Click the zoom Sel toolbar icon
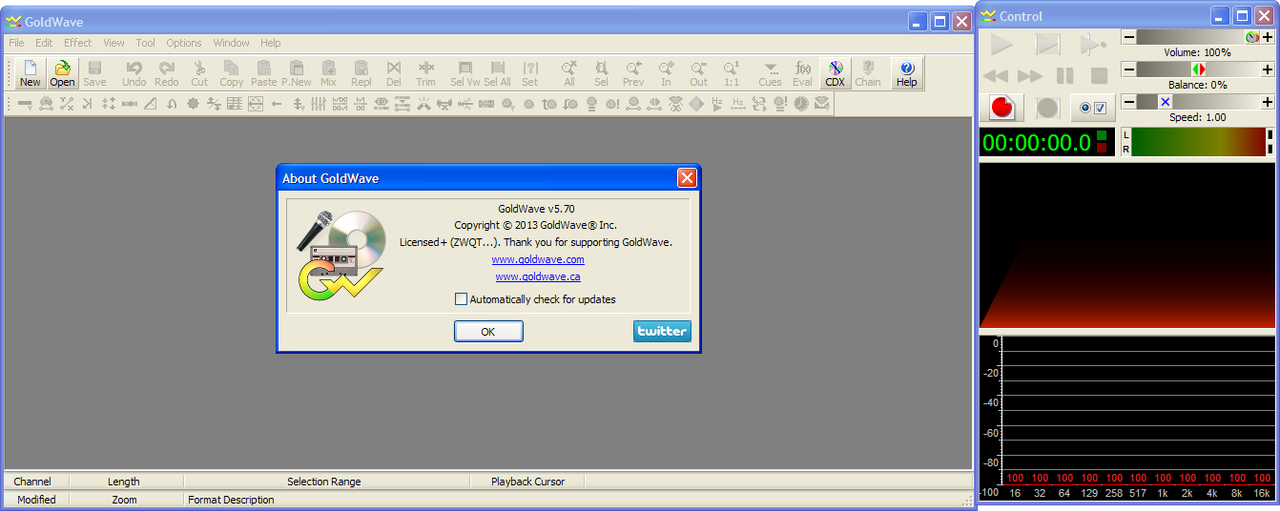Image resolution: width=1280 pixels, height=511 pixels. pyautogui.click(x=601, y=73)
